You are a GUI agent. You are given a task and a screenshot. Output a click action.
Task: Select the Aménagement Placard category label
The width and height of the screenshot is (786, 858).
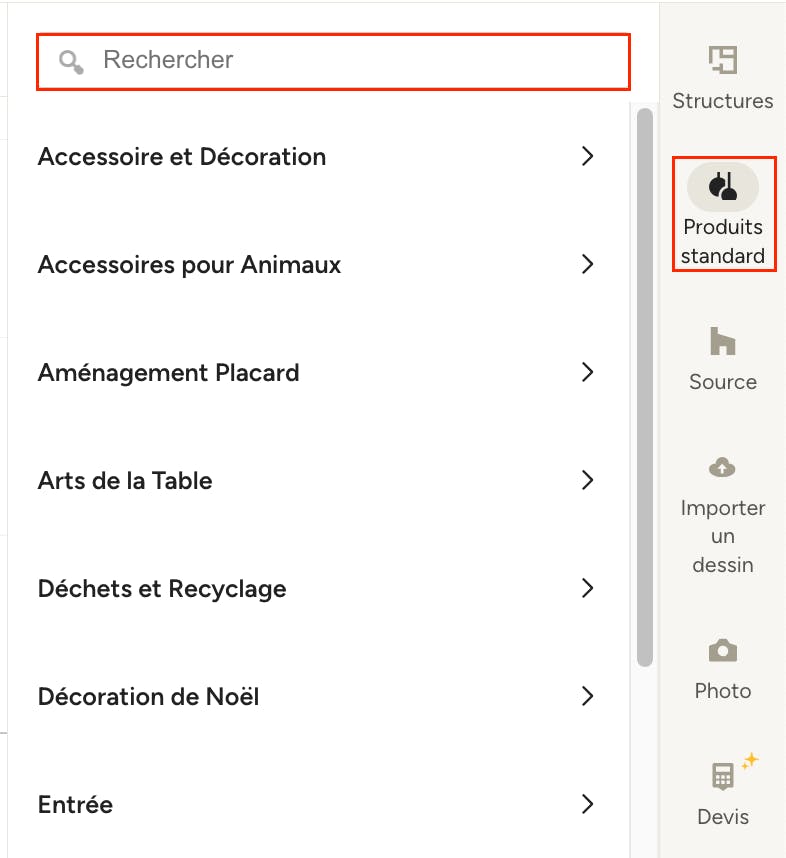click(169, 373)
